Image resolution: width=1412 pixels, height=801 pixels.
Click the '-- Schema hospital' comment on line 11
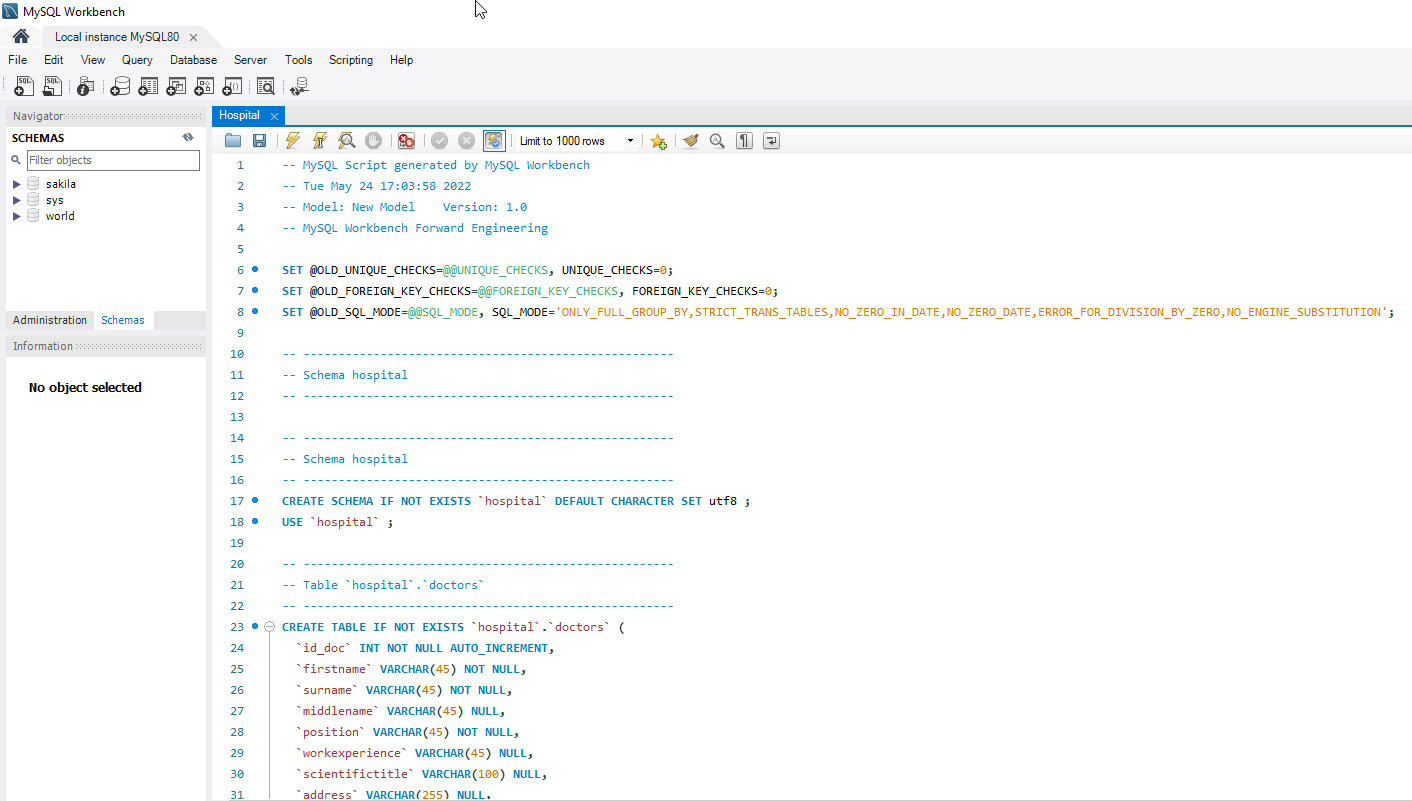345,375
